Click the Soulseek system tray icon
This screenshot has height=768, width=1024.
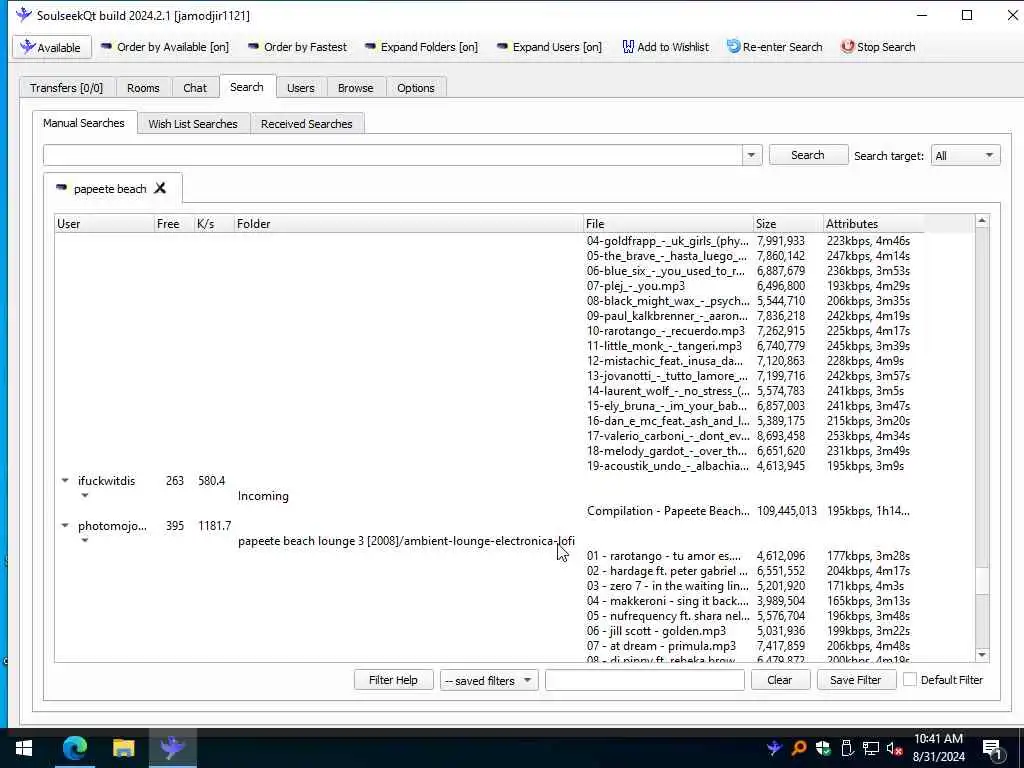coord(774,748)
